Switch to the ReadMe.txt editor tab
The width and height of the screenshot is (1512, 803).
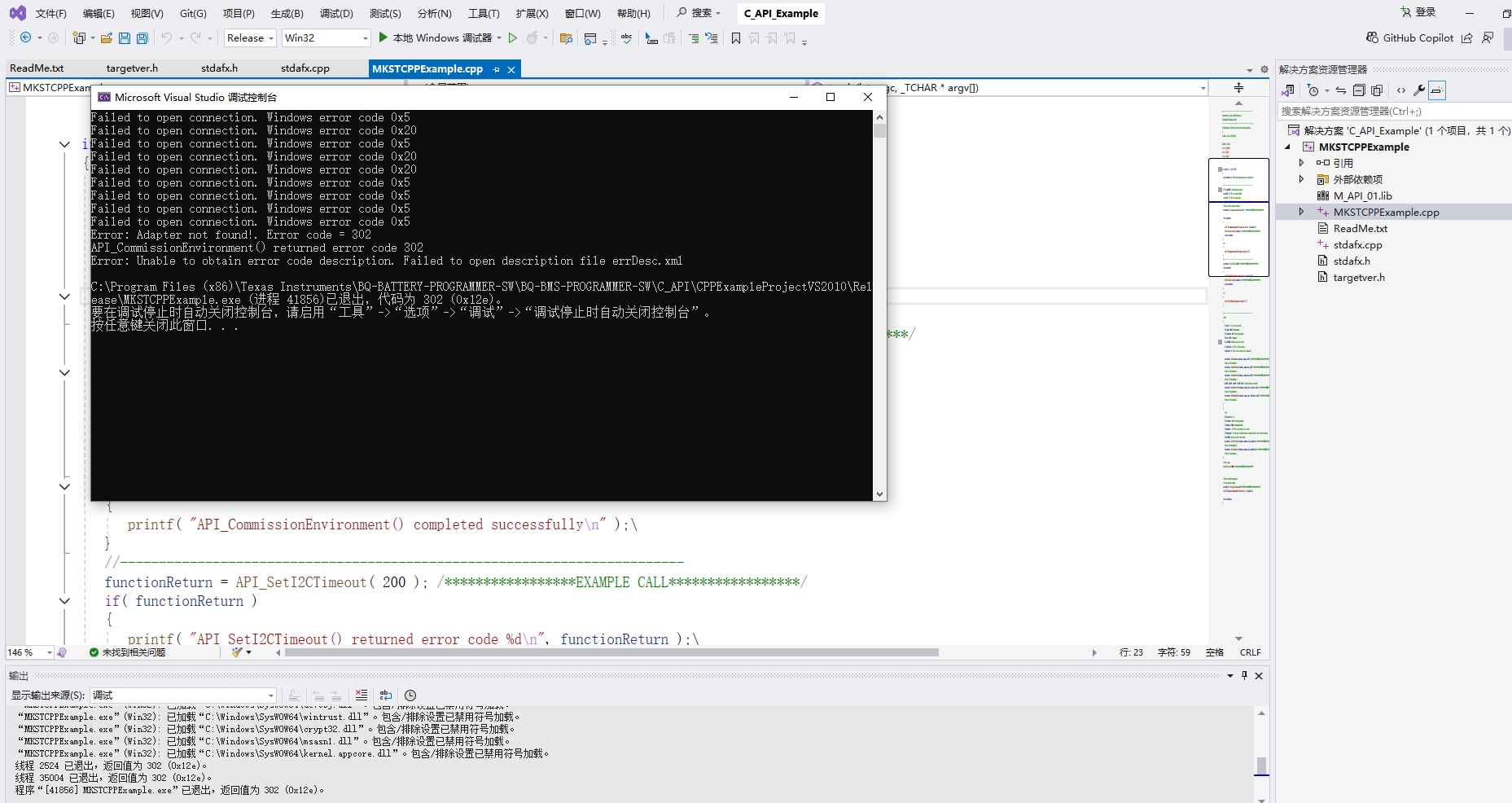point(37,68)
